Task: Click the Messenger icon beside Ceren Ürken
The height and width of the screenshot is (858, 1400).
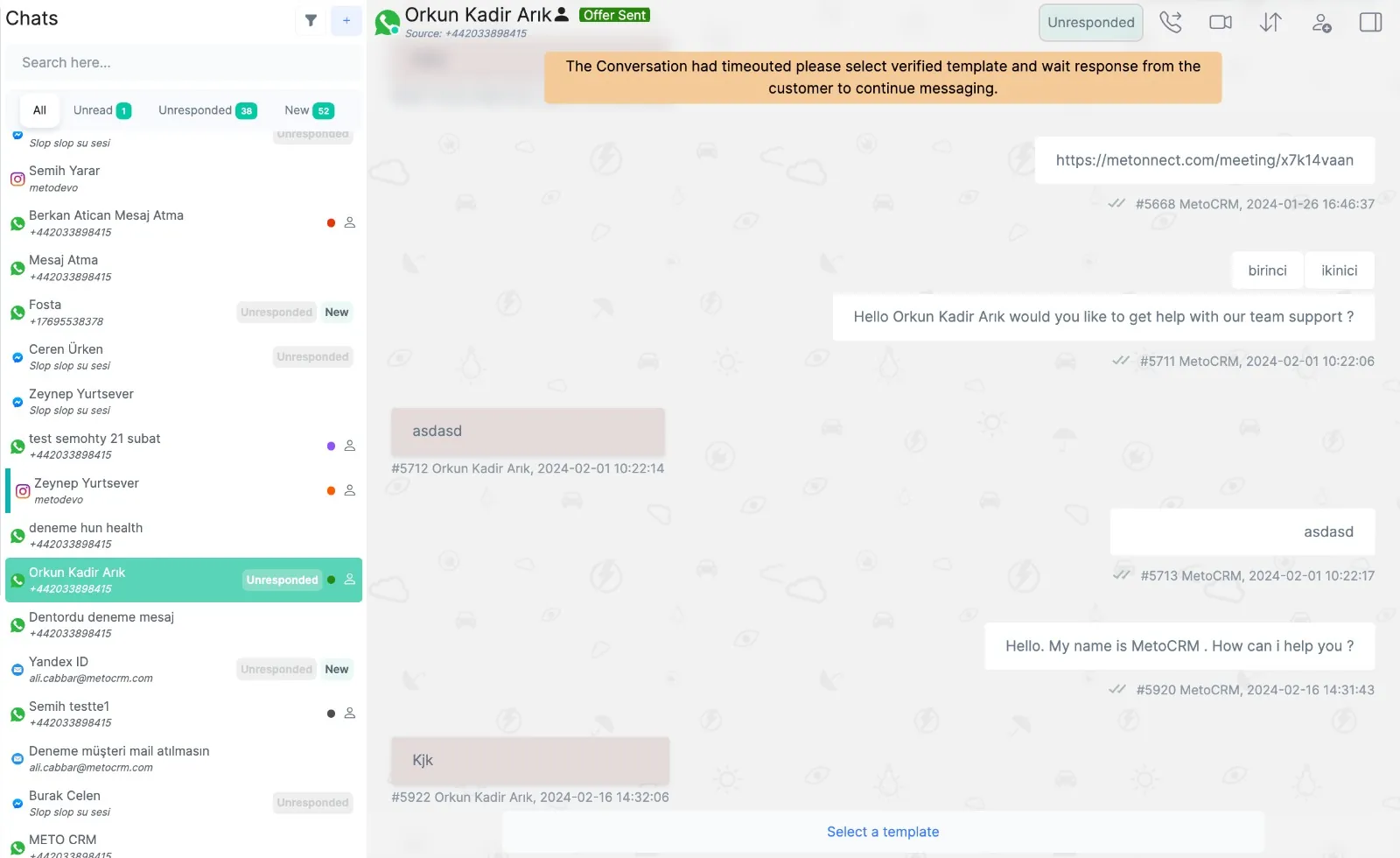Action: click(x=17, y=357)
